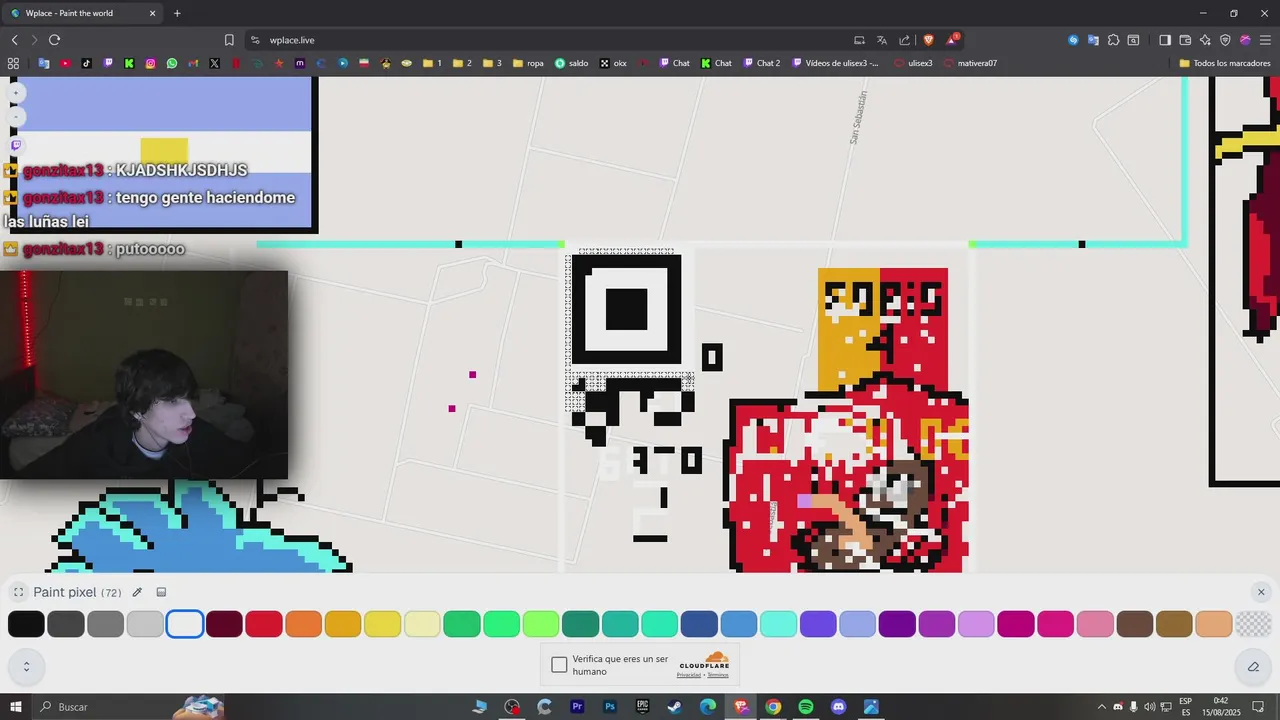Open the X (Twitter) bookmark
The image size is (1280, 720).
(215, 63)
